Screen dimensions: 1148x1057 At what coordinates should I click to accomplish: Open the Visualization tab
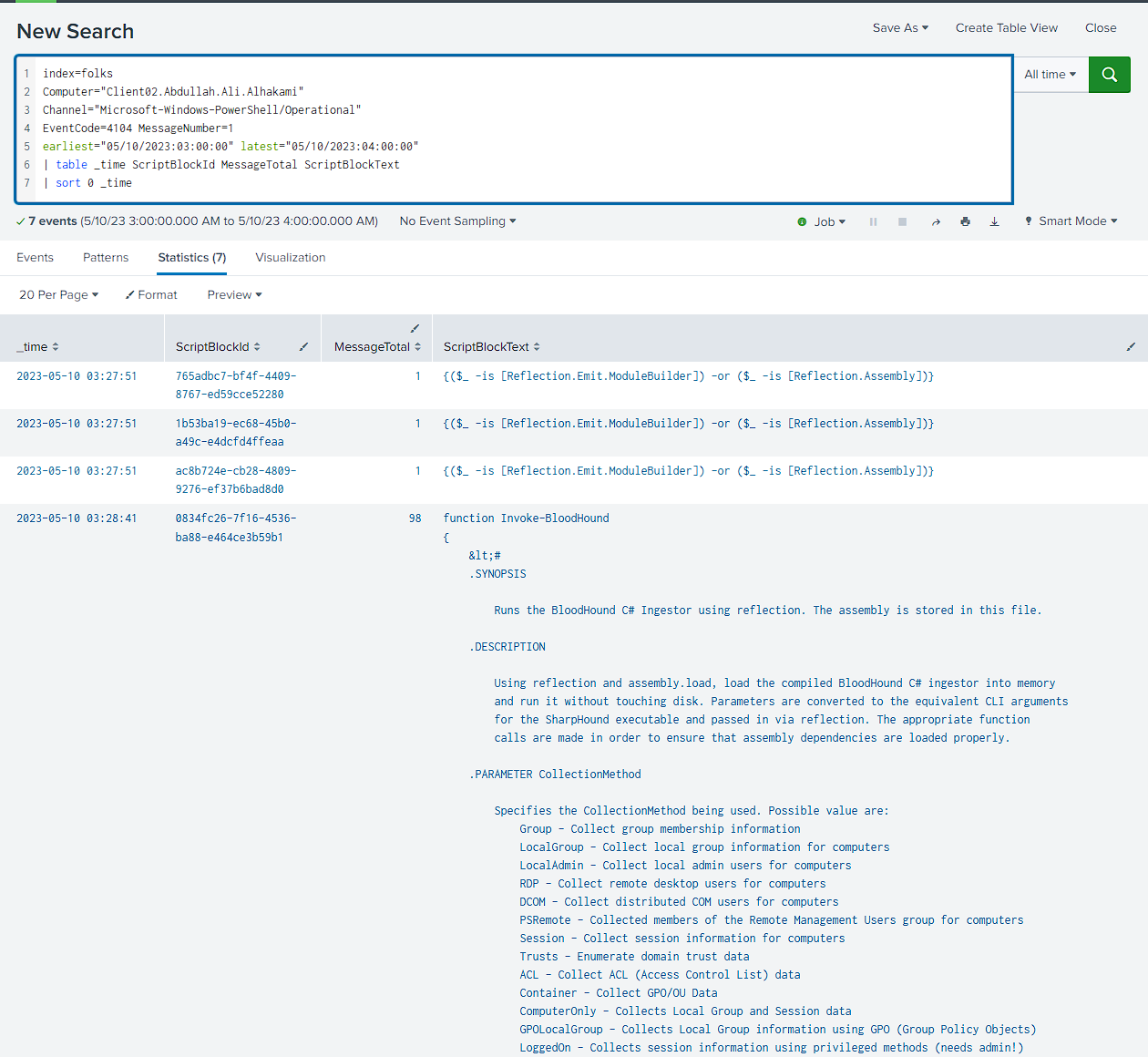coord(291,258)
